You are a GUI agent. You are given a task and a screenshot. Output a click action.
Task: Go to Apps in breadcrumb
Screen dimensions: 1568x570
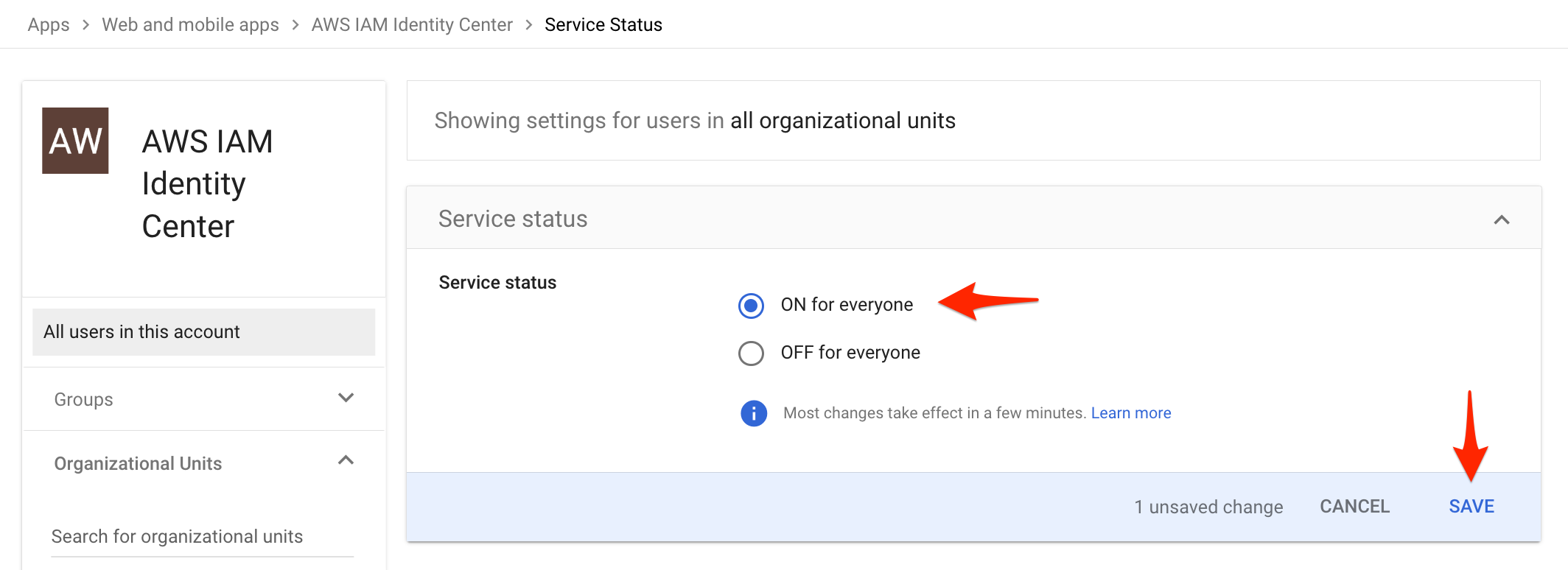click(49, 24)
